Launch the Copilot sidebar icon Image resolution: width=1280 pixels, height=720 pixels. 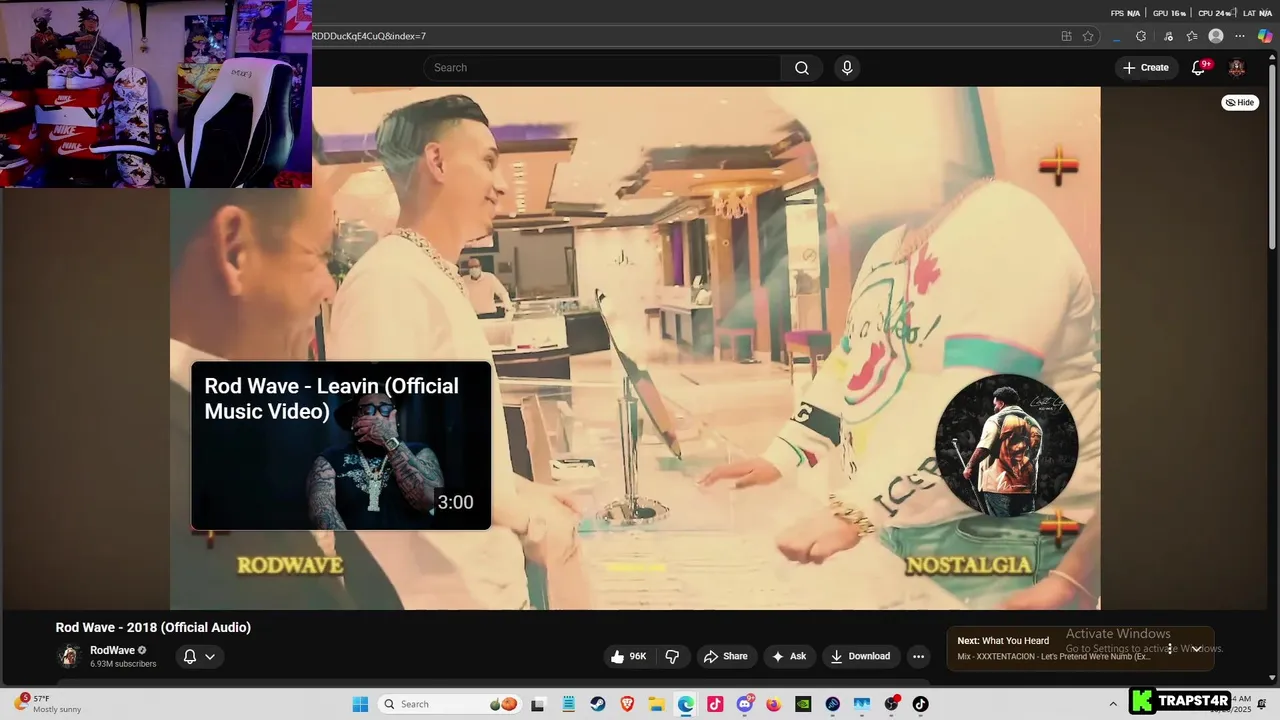tap(1265, 36)
